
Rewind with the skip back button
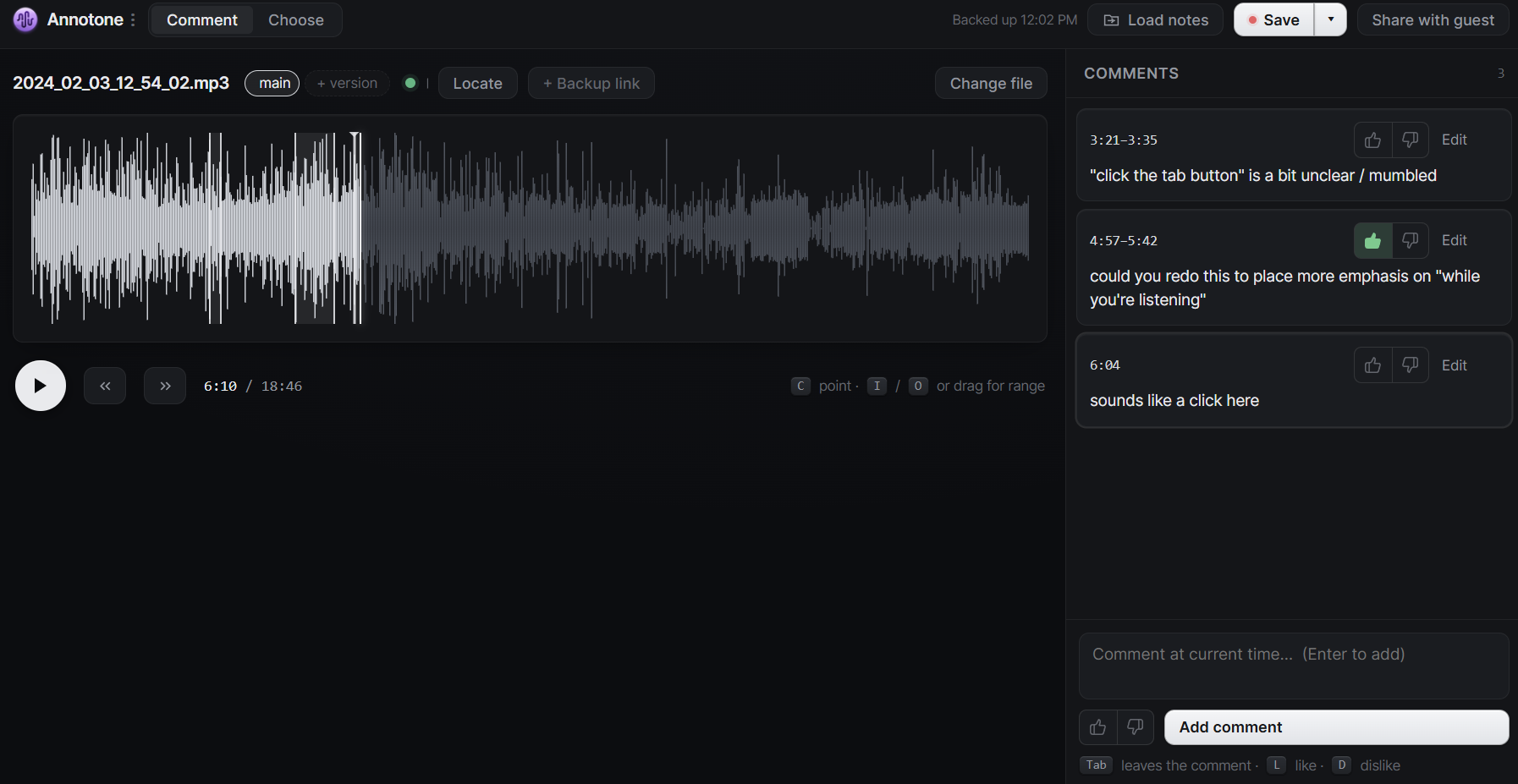105,386
